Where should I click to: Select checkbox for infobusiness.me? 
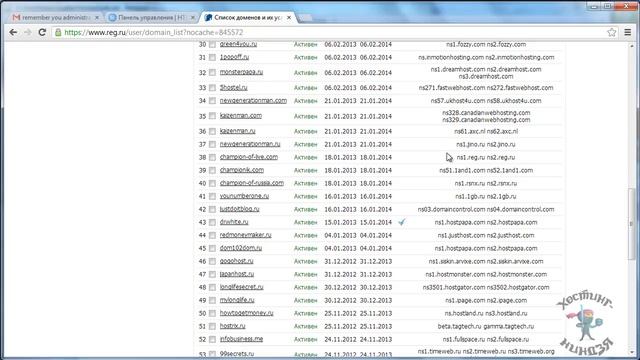(212, 339)
